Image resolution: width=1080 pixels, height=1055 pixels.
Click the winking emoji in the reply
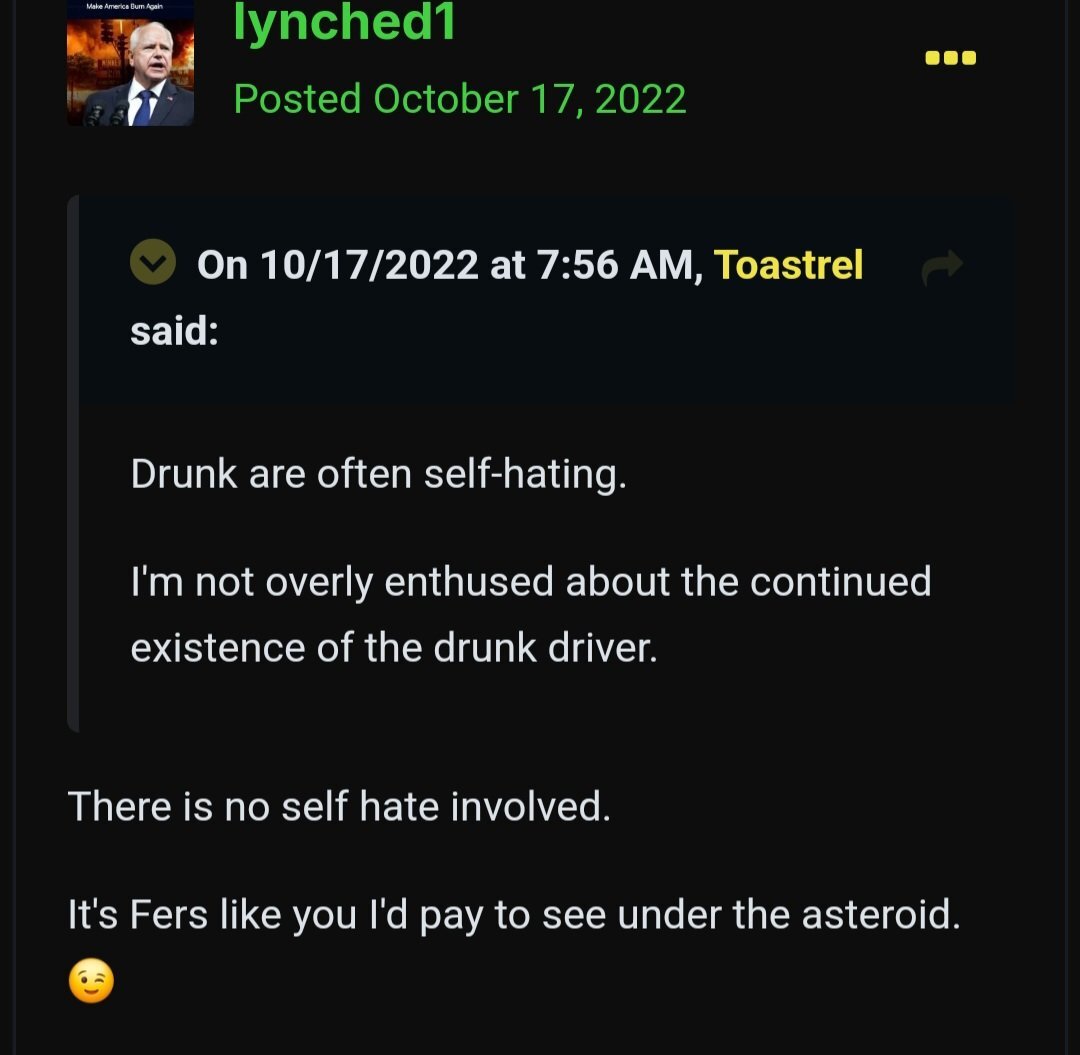[x=91, y=981]
